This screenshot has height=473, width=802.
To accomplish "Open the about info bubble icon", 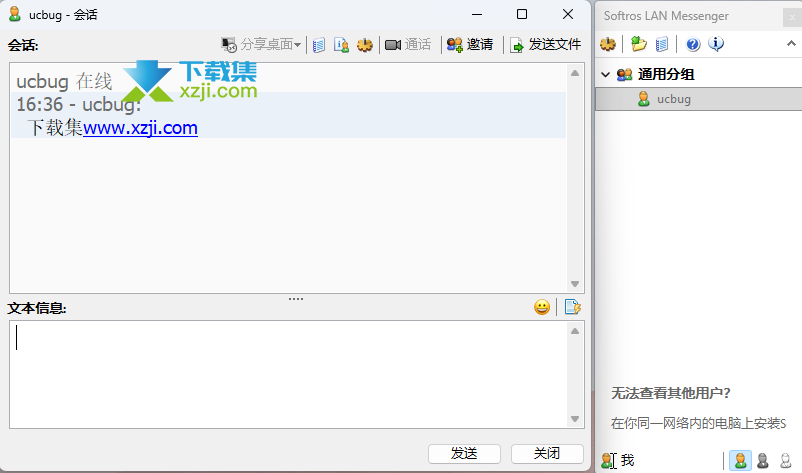I will click(716, 44).
